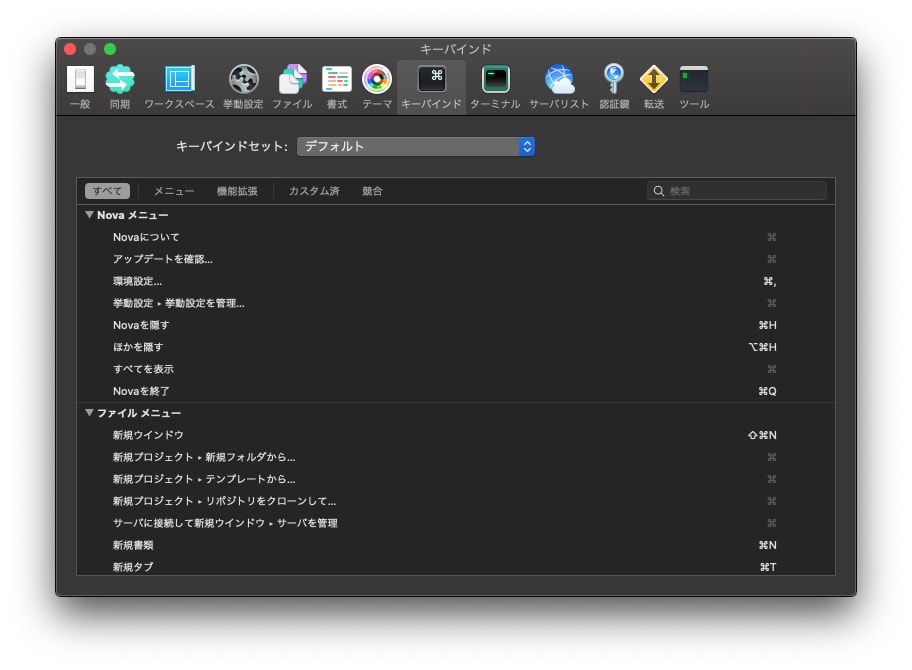This screenshot has width=912, height=670.
Task: Edit the ⌘Q shortcut for Novaを終了
Action: tap(767, 391)
